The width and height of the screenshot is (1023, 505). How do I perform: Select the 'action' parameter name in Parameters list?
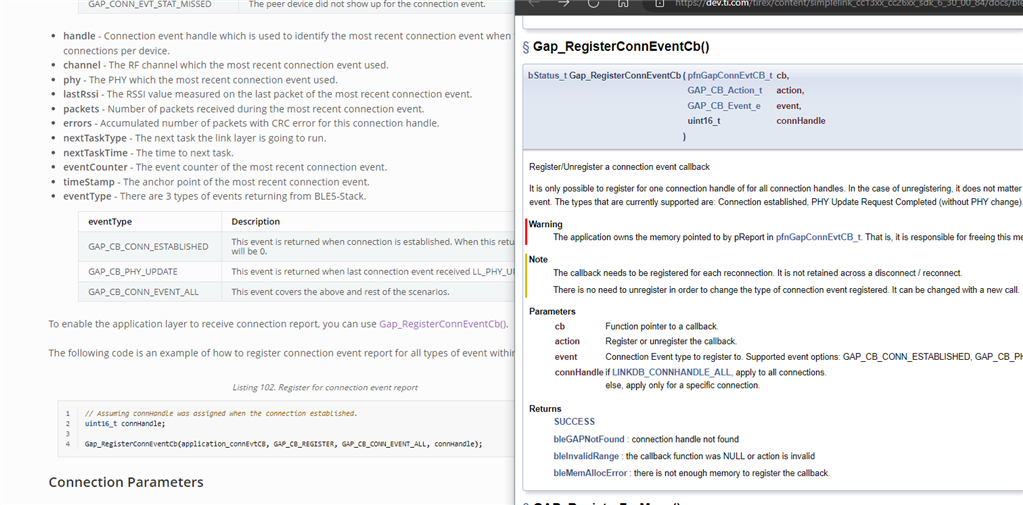(x=567, y=341)
